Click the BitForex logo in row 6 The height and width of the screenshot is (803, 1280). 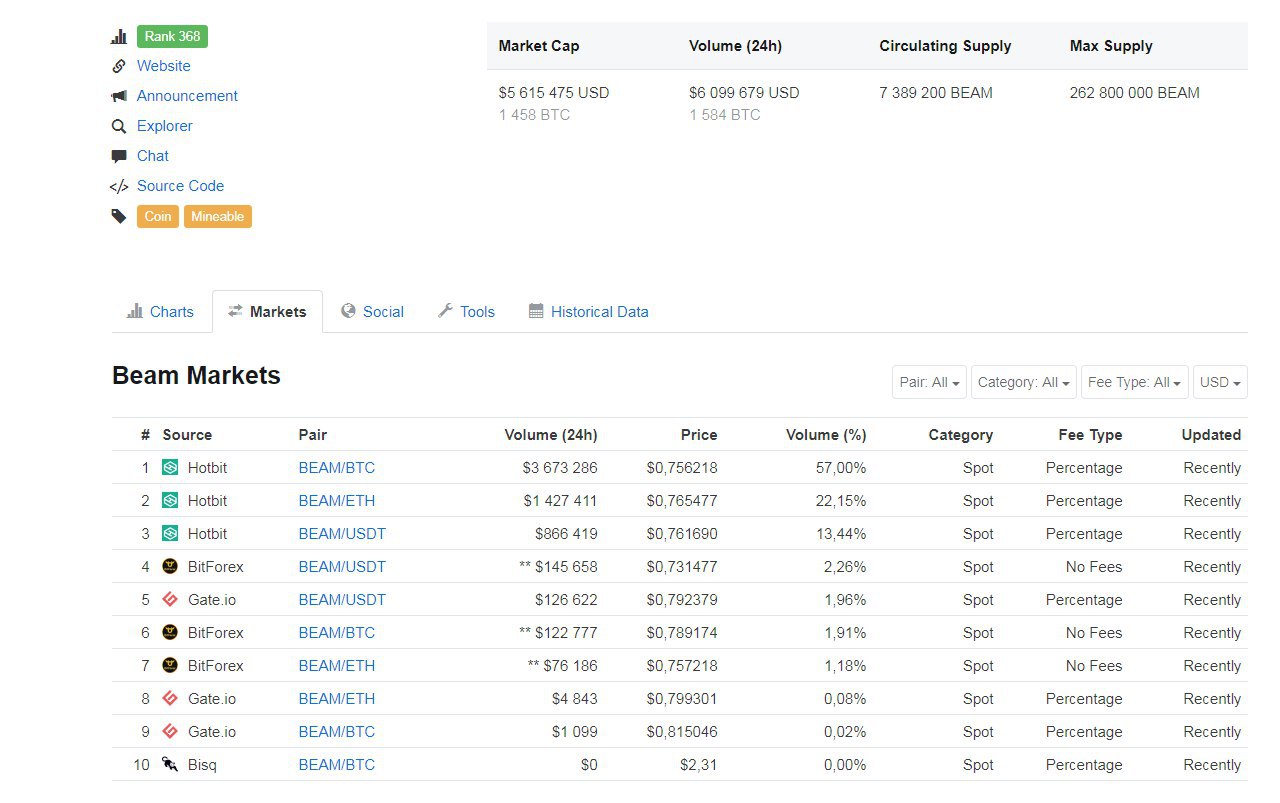pos(170,633)
